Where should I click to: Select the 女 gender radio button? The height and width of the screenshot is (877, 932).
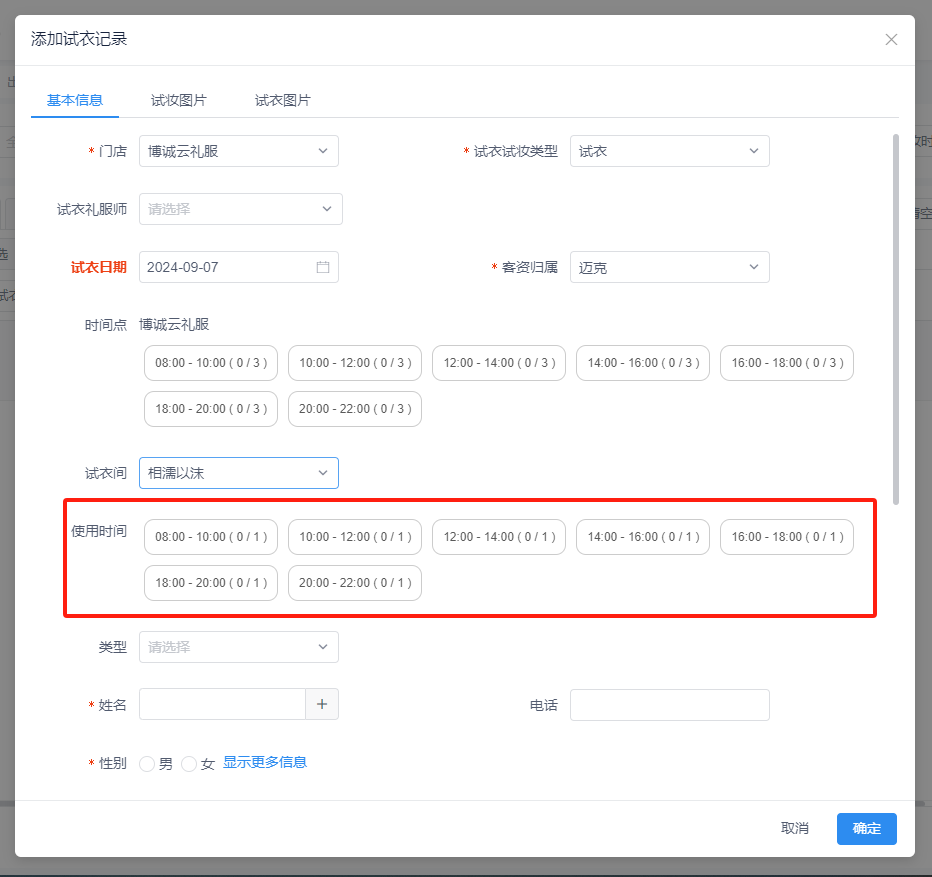coord(189,763)
